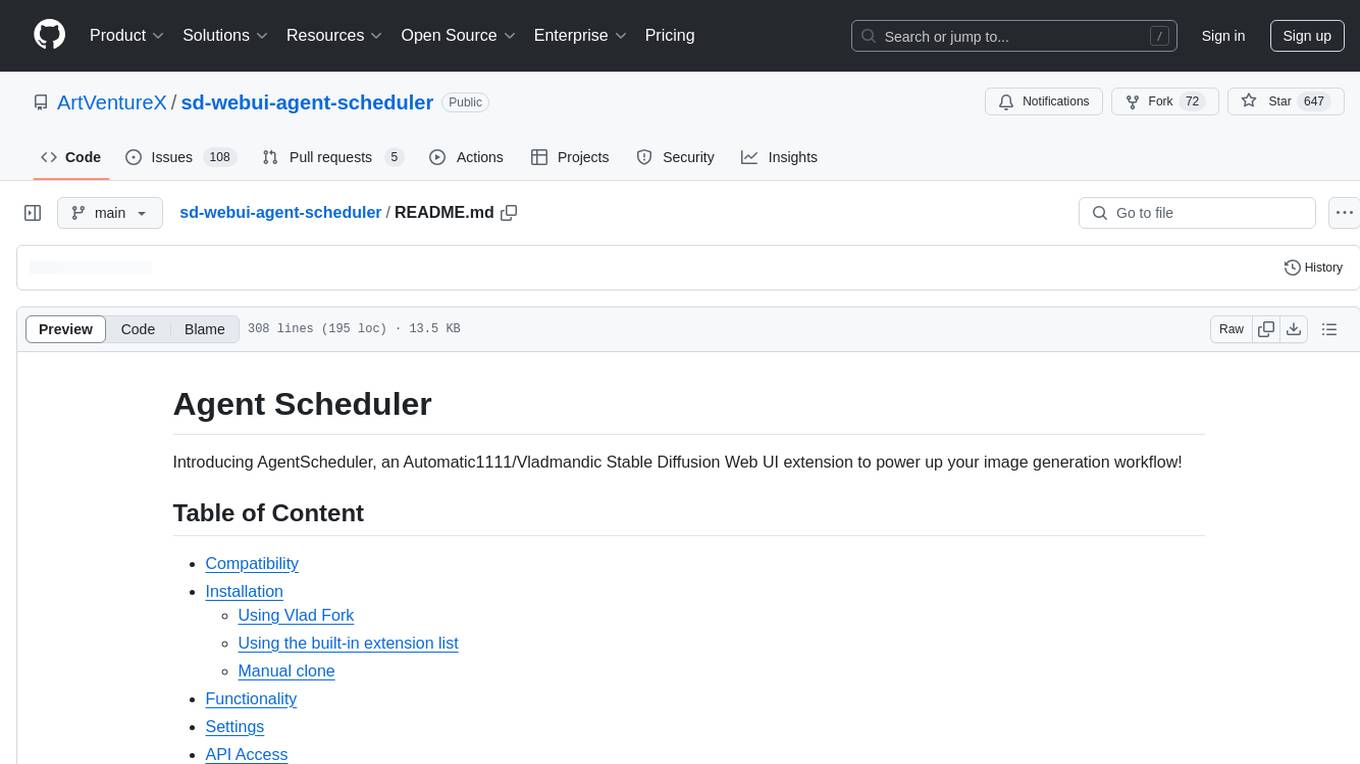Expand the Solutions menu
Screen dimensions: 1360x764
(225, 35)
